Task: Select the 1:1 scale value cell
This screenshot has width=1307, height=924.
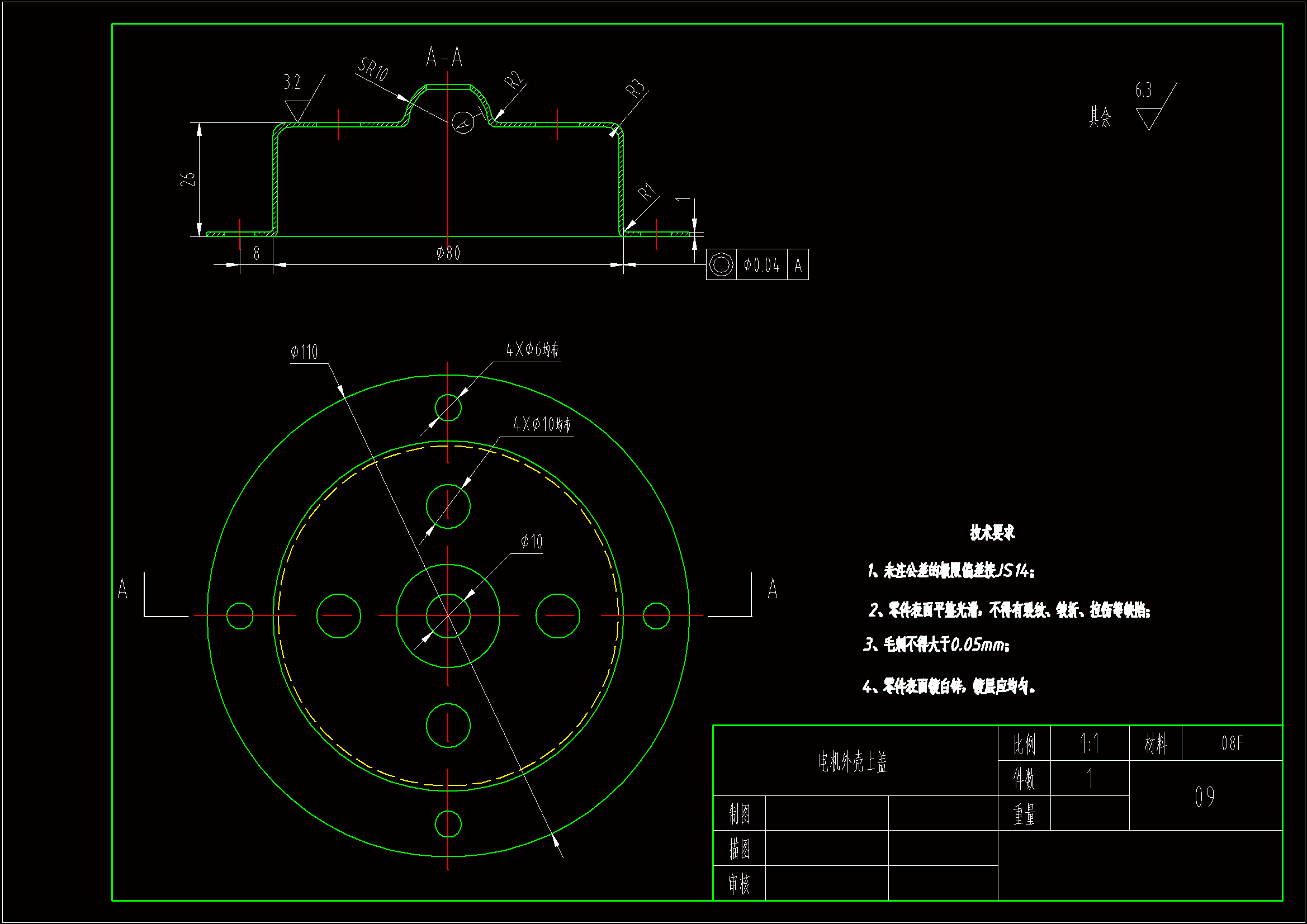Action: pyautogui.click(x=1089, y=743)
